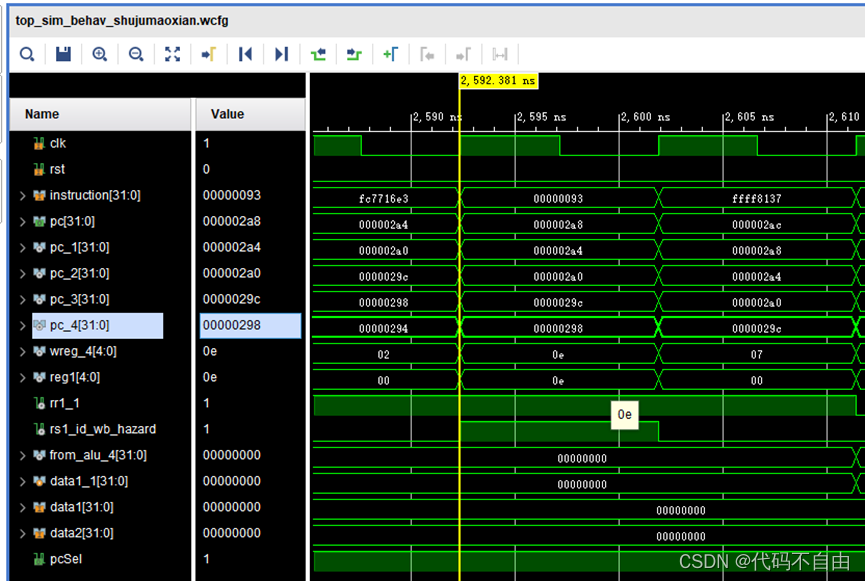Save the waveform configuration
This screenshot has height=581, width=865.
click(63, 54)
